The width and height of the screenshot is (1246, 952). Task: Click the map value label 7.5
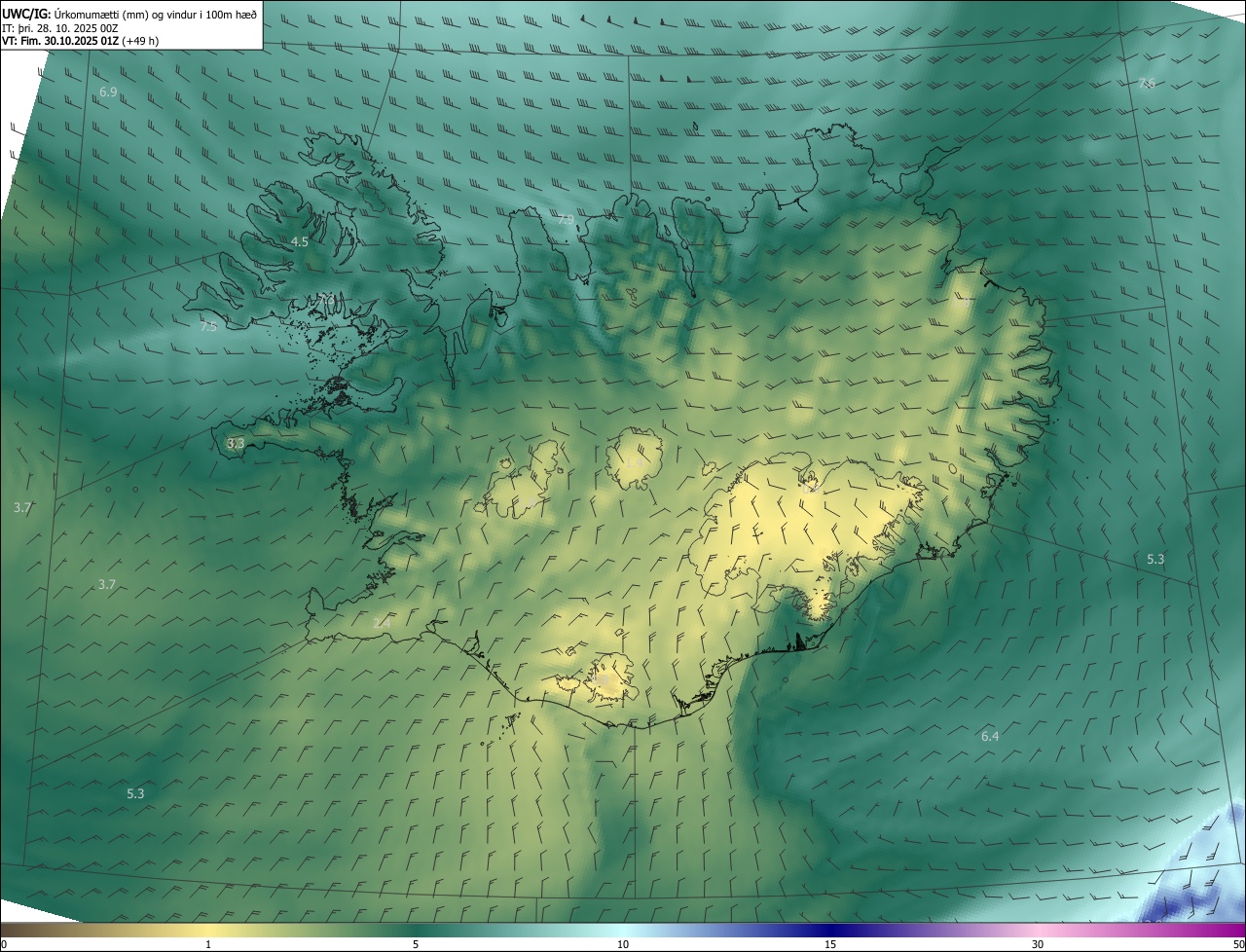(x=208, y=327)
